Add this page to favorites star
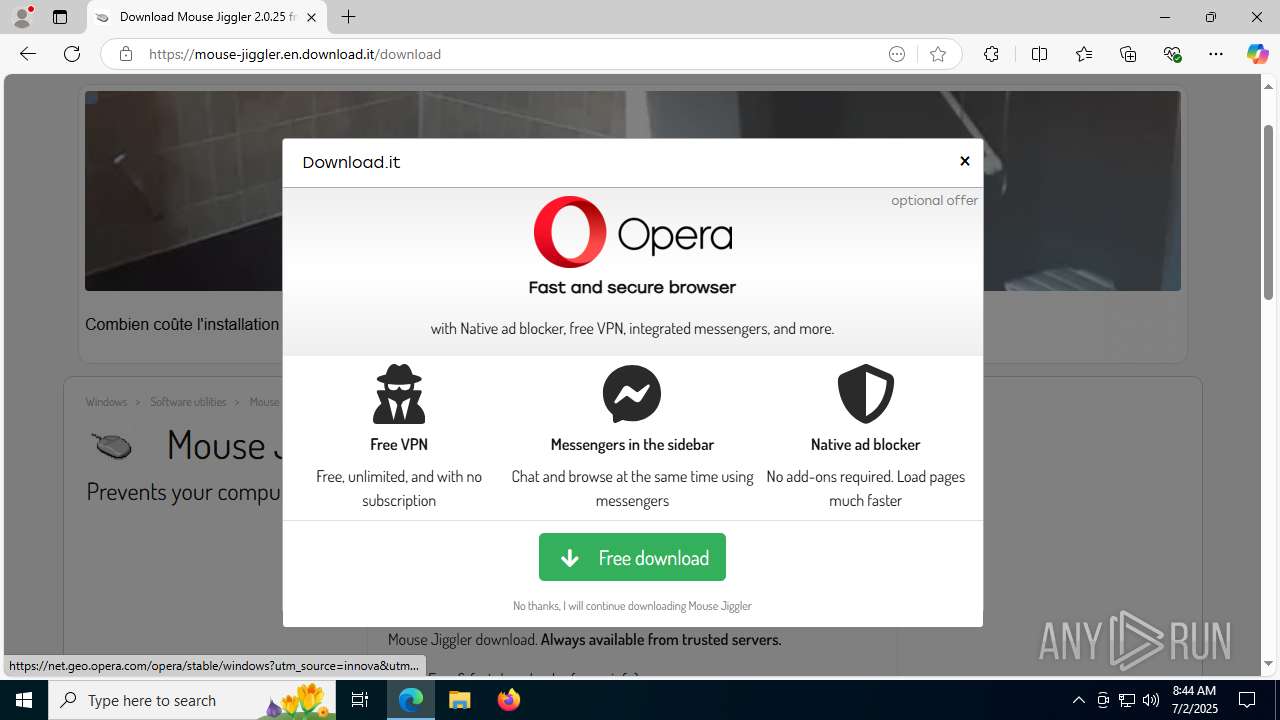Image resolution: width=1280 pixels, height=720 pixels. [937, 54]
